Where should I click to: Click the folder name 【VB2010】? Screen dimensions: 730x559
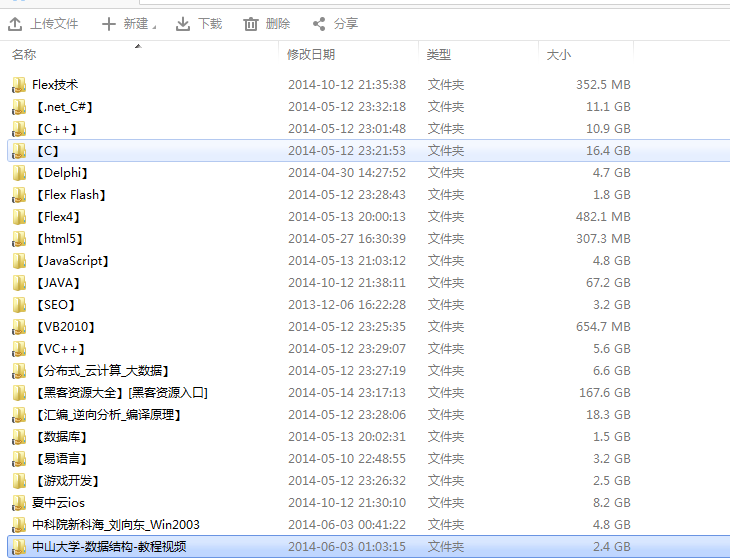(x=66, y=327)
